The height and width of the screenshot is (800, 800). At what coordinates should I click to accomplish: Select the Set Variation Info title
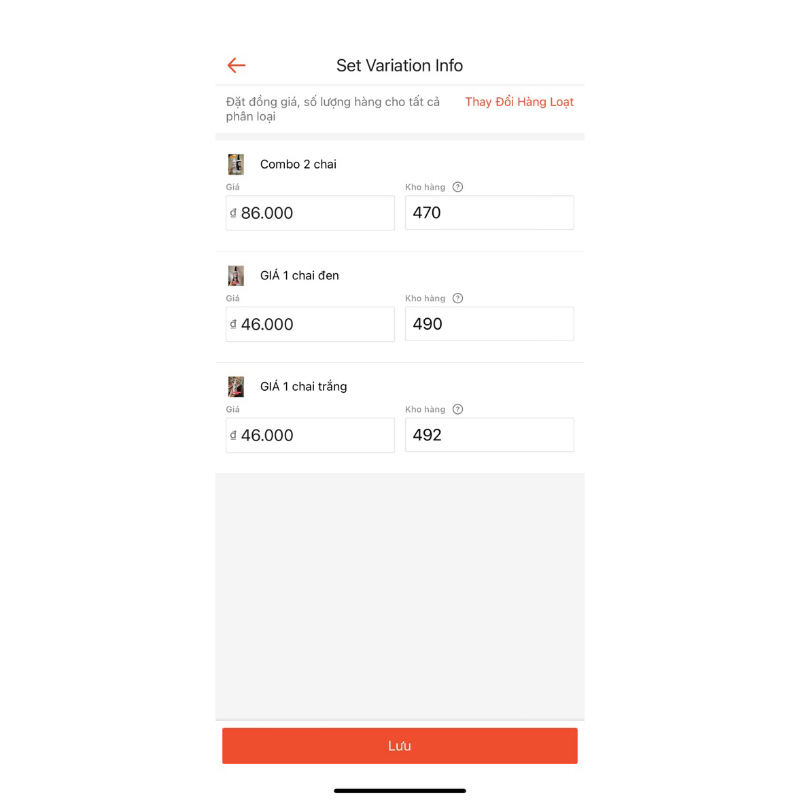coord(400,65)
